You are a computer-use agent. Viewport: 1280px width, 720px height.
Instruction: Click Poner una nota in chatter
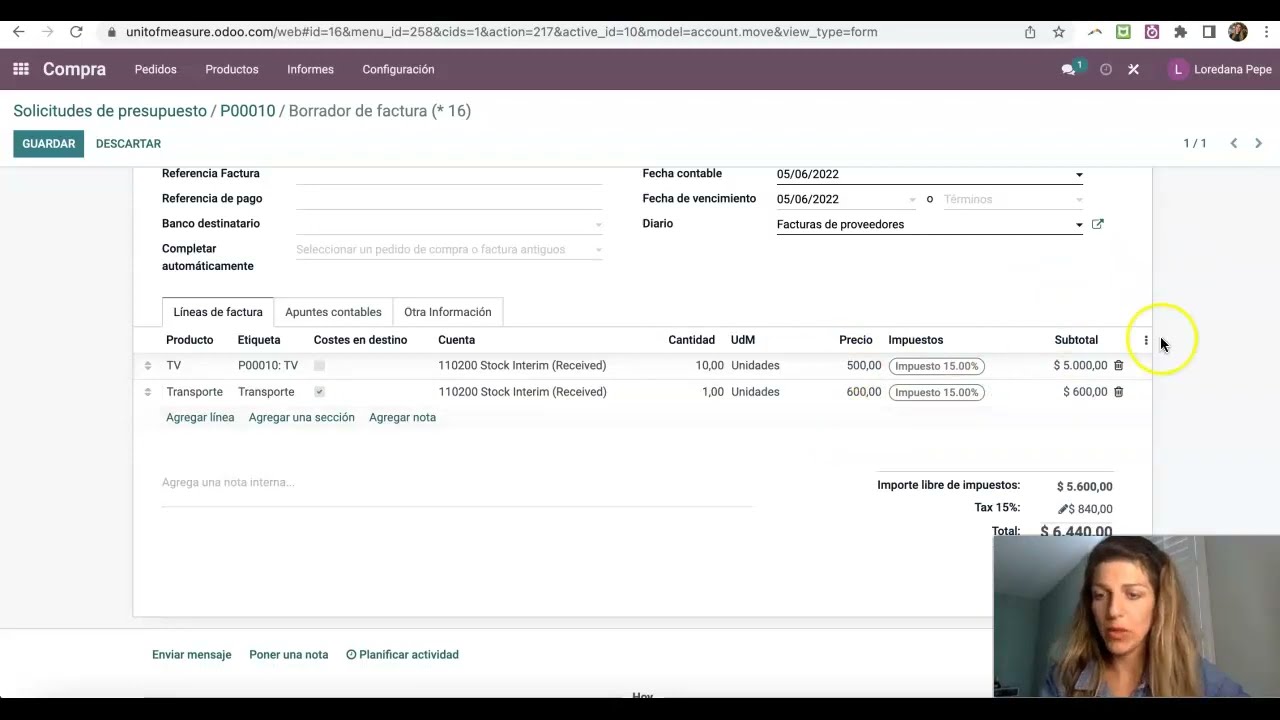pos(289,655)
